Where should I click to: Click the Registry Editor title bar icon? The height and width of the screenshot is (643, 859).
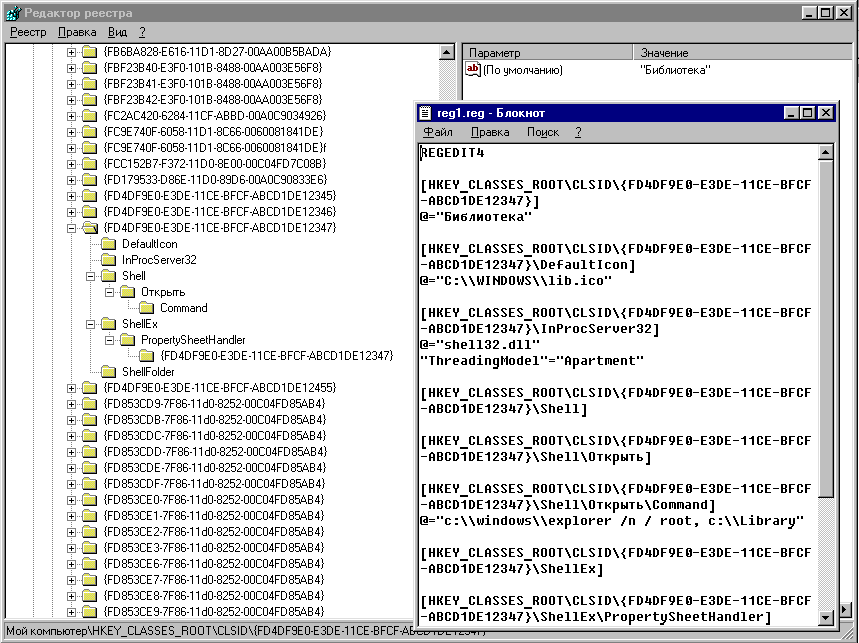(x=13, y=13)
